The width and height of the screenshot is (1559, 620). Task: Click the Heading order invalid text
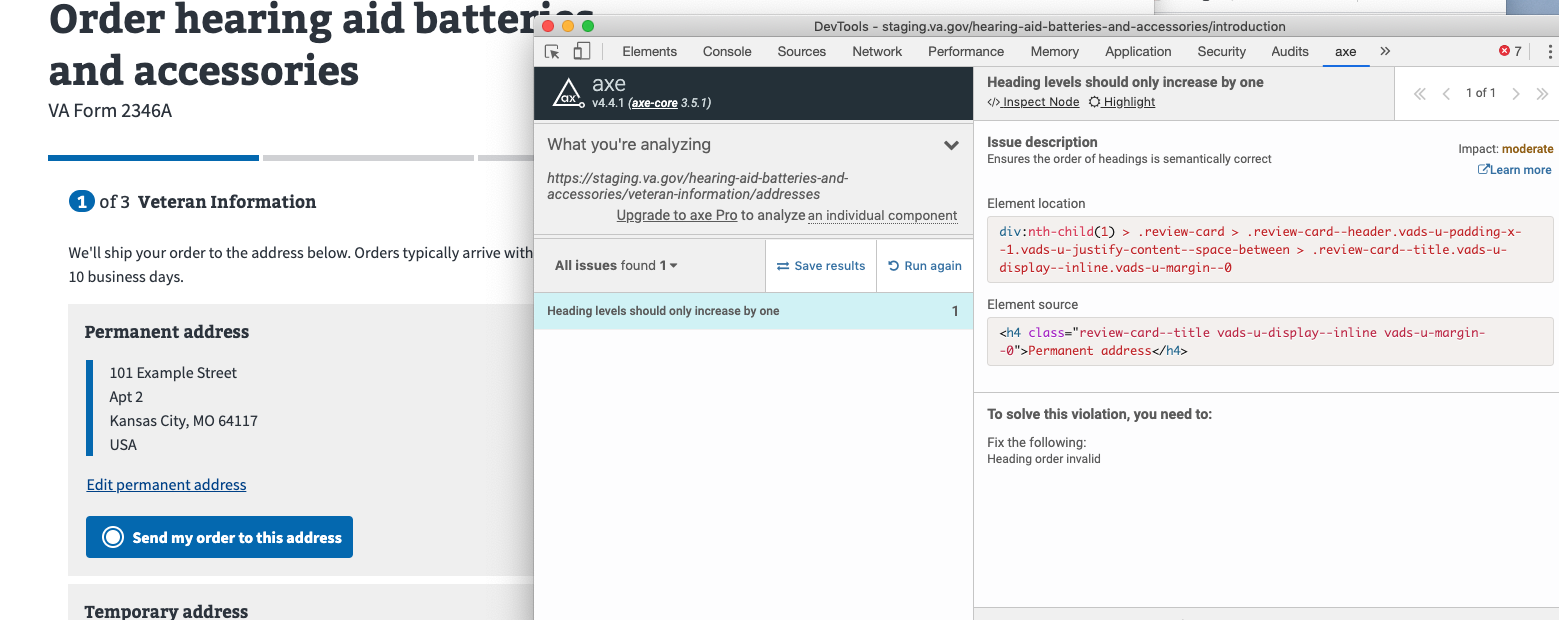(1044, 459)
